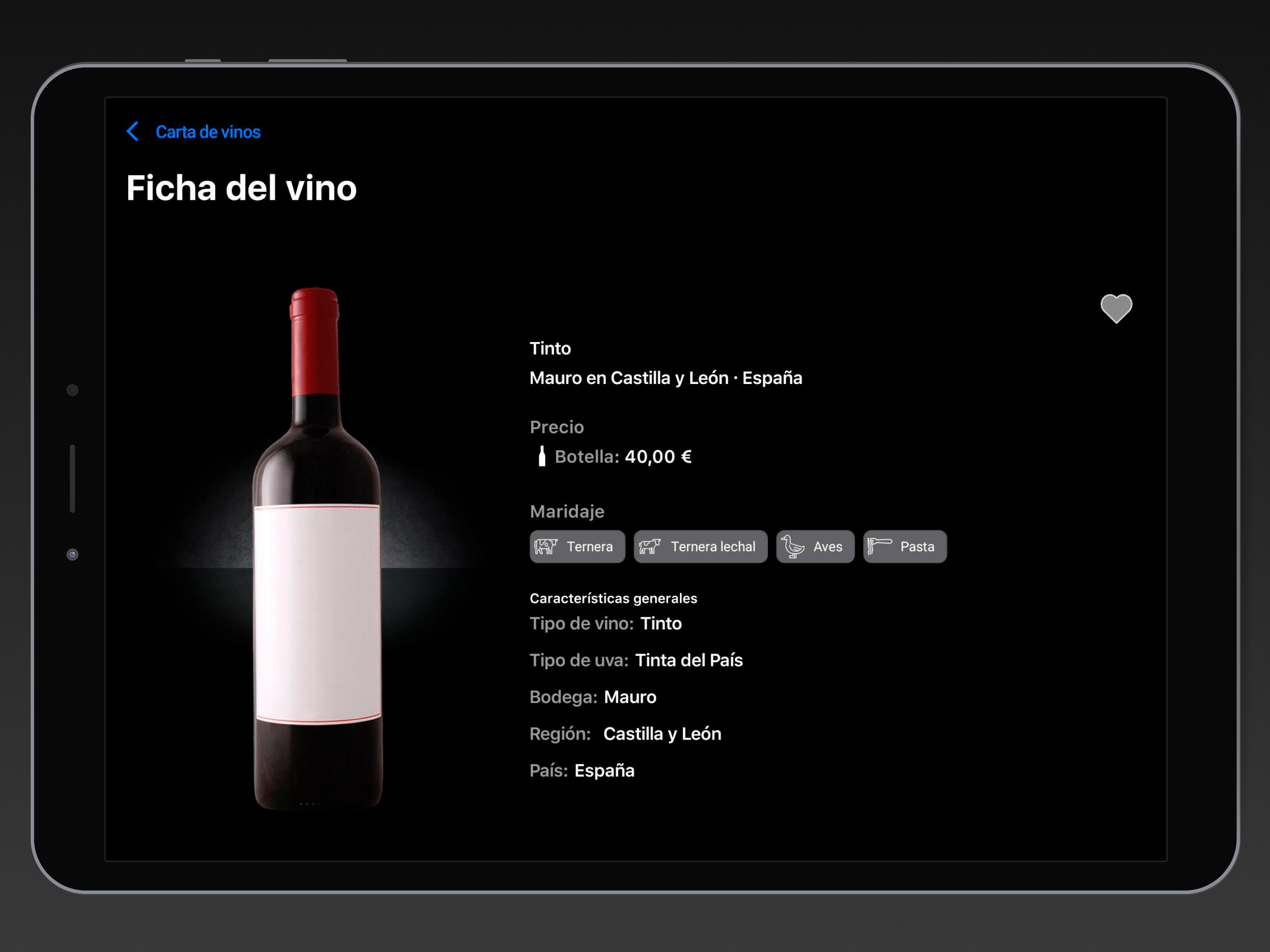Select the Pasta pairing chip
This screenshot has width=1270, height=952.
click(x=905, y=547)
